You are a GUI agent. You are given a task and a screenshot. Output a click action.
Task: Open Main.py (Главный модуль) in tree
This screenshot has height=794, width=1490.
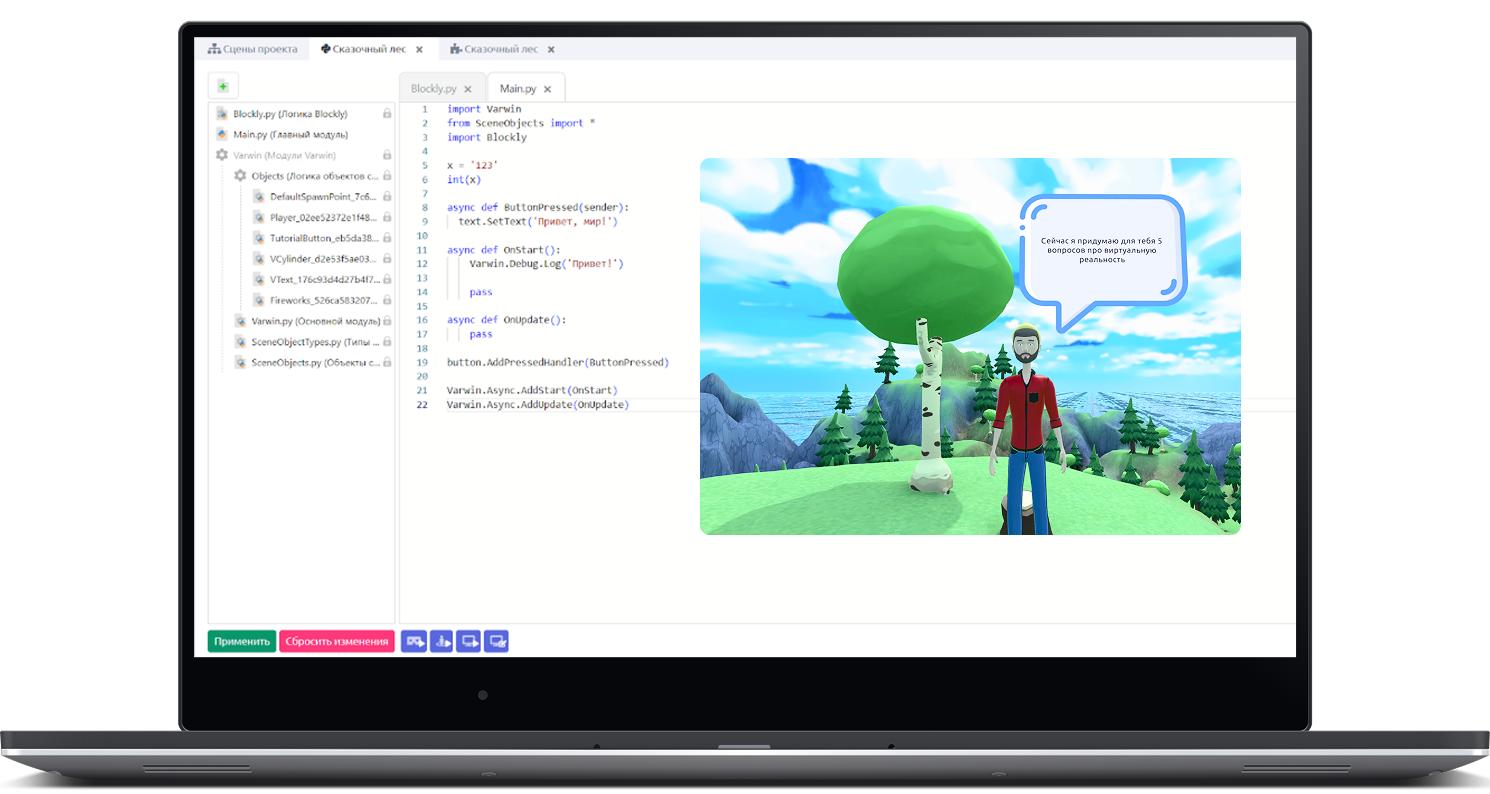(x=290, y=134)
